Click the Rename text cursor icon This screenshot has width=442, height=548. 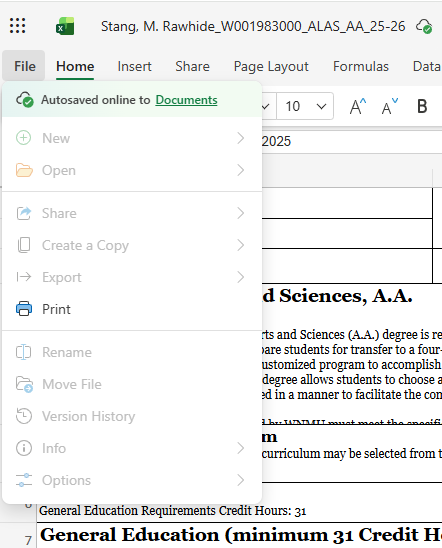(23, 352)
